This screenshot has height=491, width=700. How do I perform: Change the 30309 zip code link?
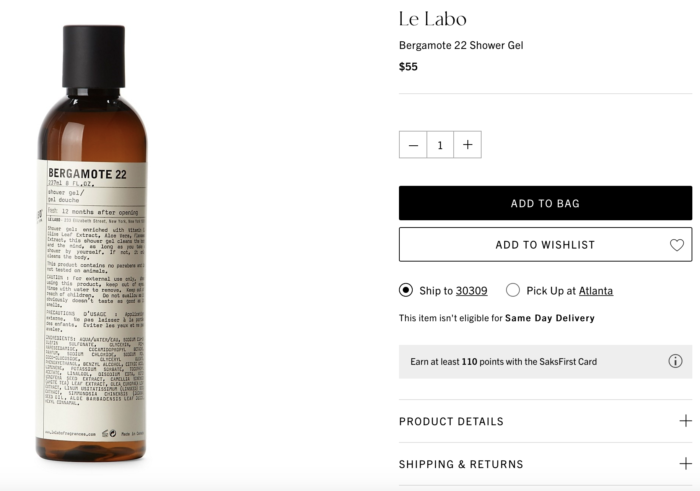coord(471,291)
